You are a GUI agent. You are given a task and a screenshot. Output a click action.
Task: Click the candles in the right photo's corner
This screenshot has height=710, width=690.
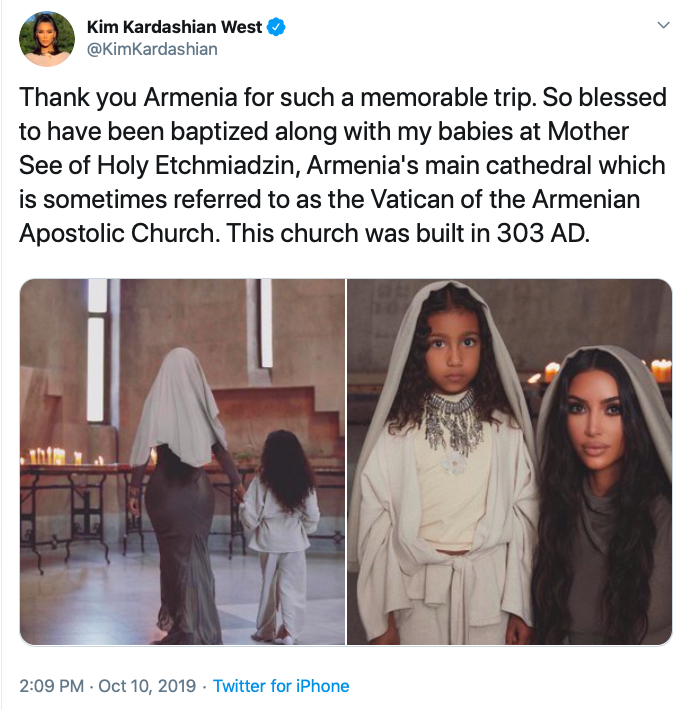[654, 371]
